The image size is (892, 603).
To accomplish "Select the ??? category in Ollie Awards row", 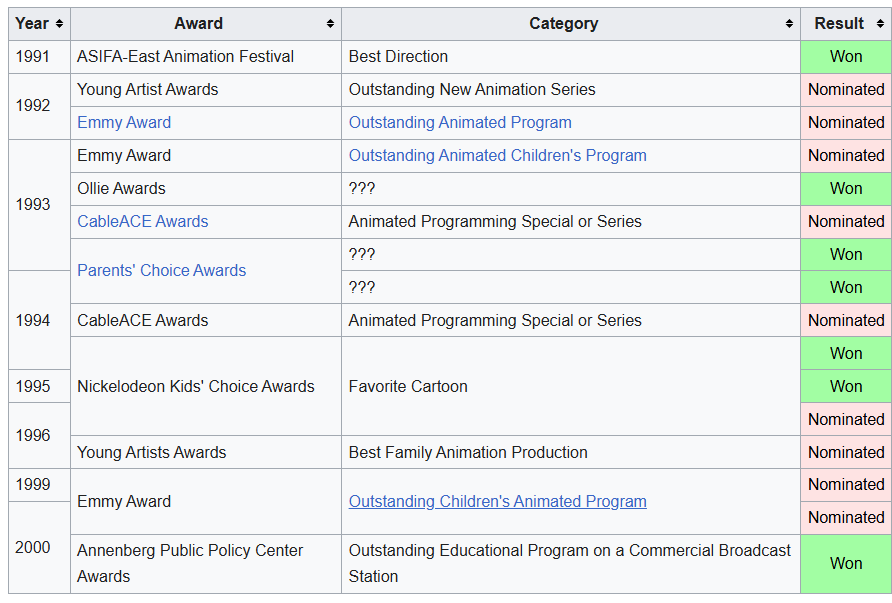I will (571, 189).
